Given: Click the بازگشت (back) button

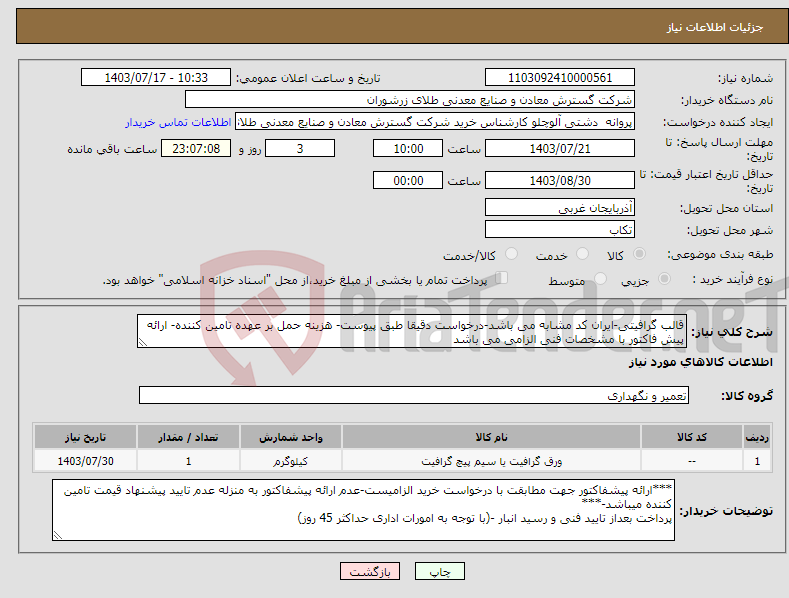Looking at the screenshot, I should (370, 571).
